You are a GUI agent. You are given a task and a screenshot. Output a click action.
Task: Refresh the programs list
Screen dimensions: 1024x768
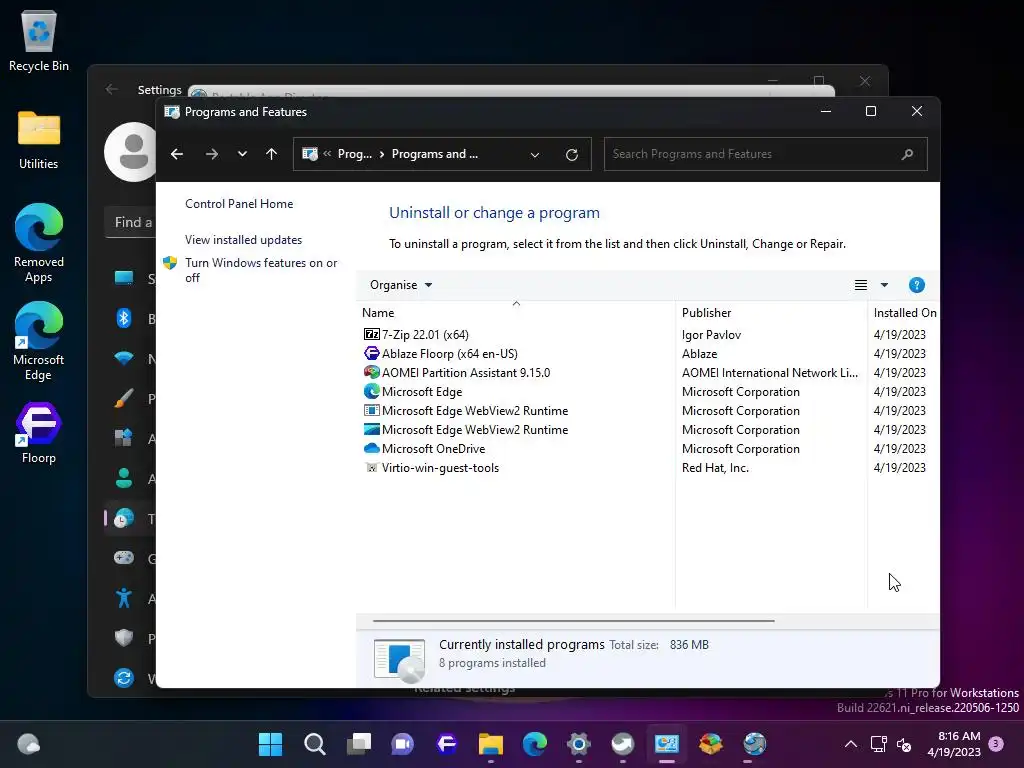tap(571, 155)
